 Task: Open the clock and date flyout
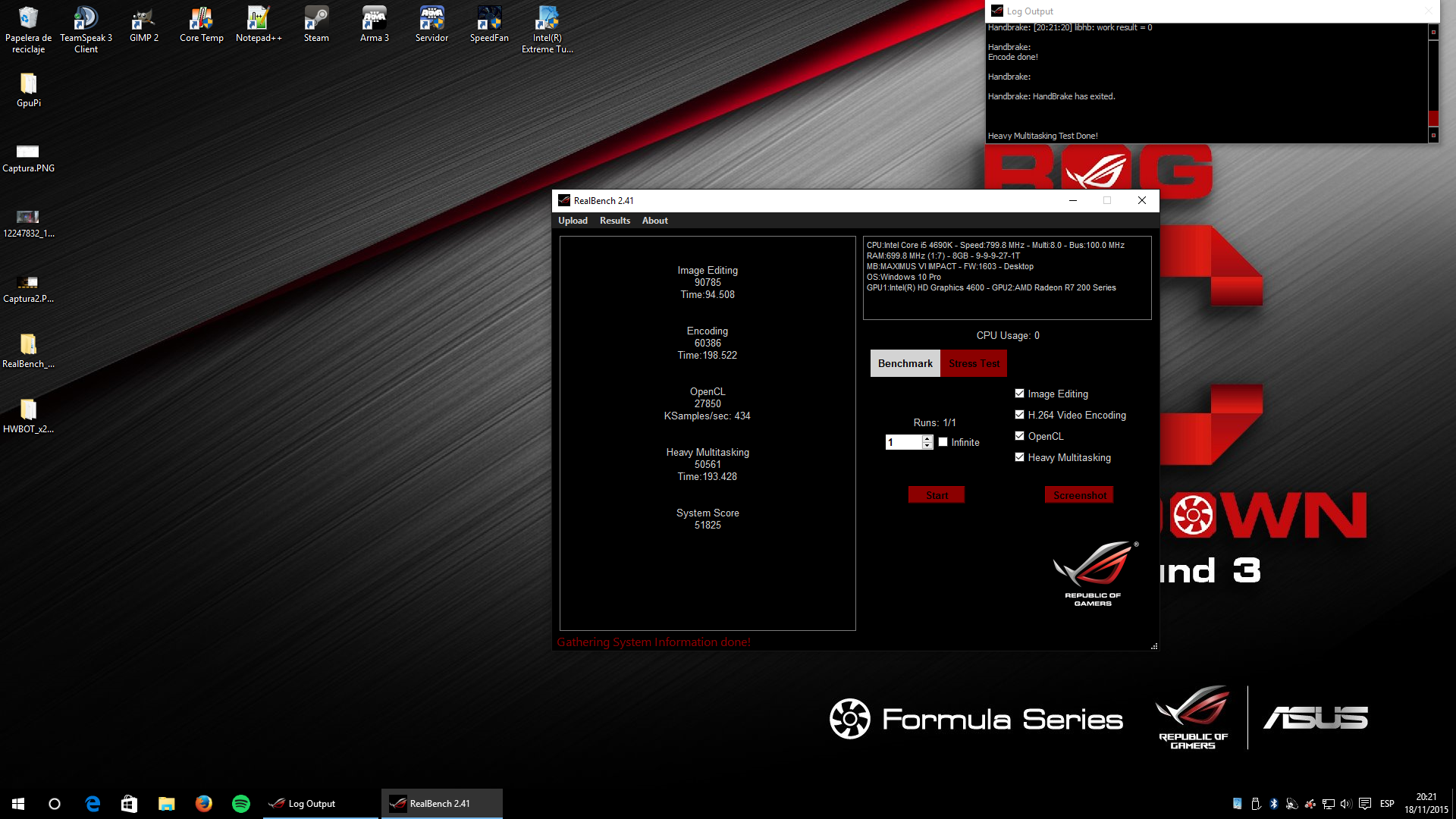[1426, 803]
